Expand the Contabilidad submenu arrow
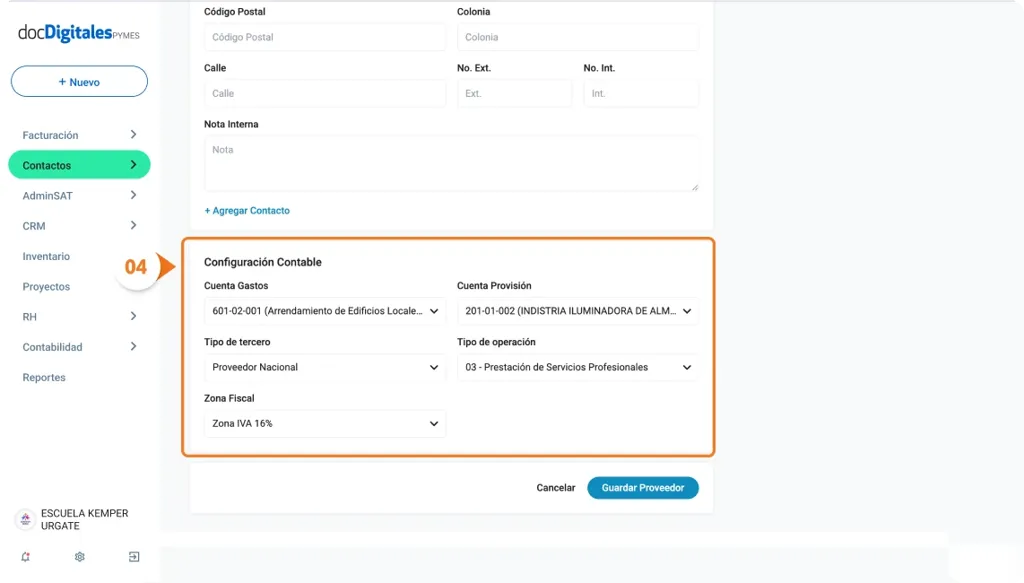 [x=134, y=347]
